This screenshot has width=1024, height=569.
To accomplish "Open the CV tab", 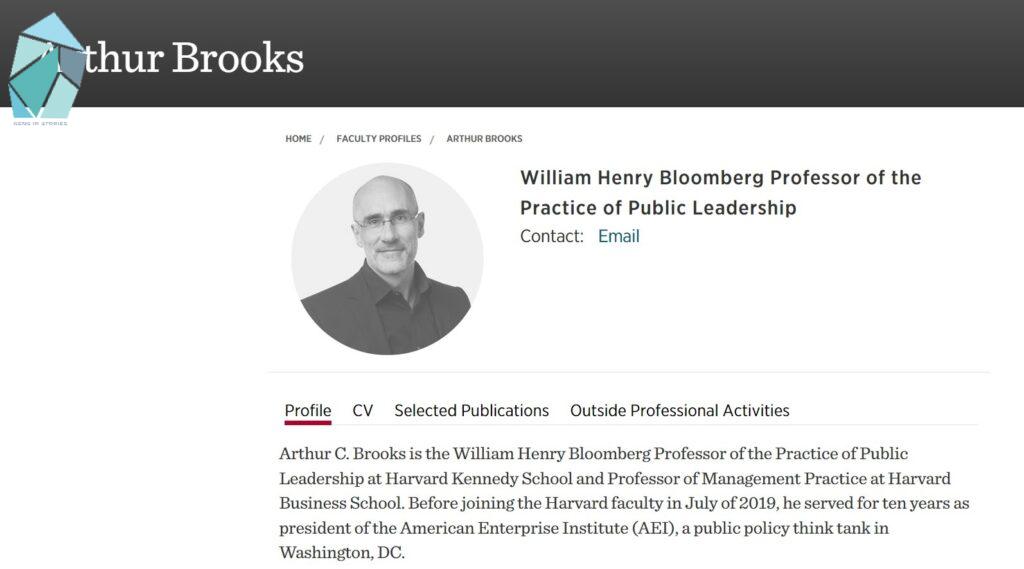I will coord(362,410).
